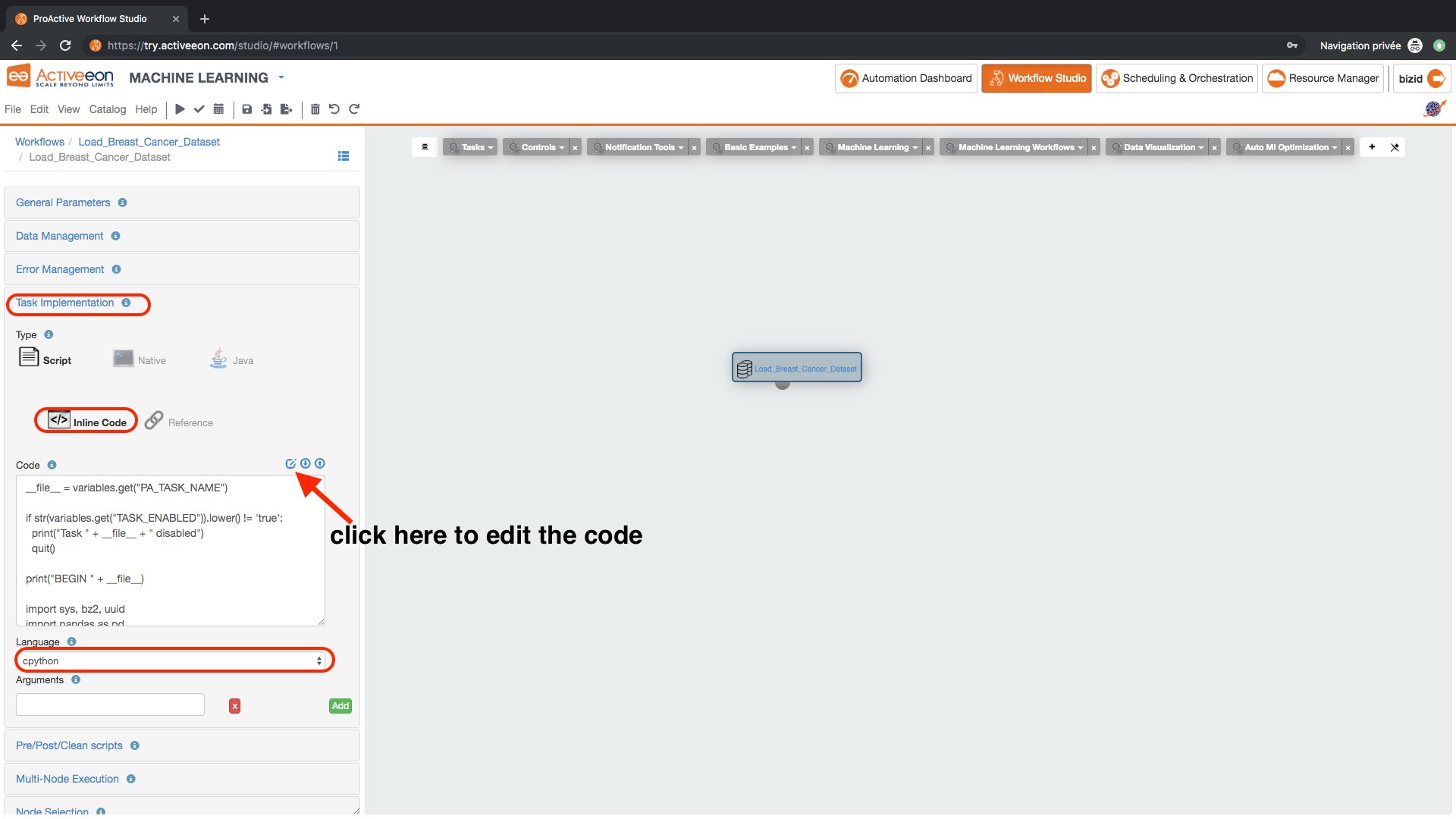
Task: Select the cpython language dropdown
Action: coord(174,660)
